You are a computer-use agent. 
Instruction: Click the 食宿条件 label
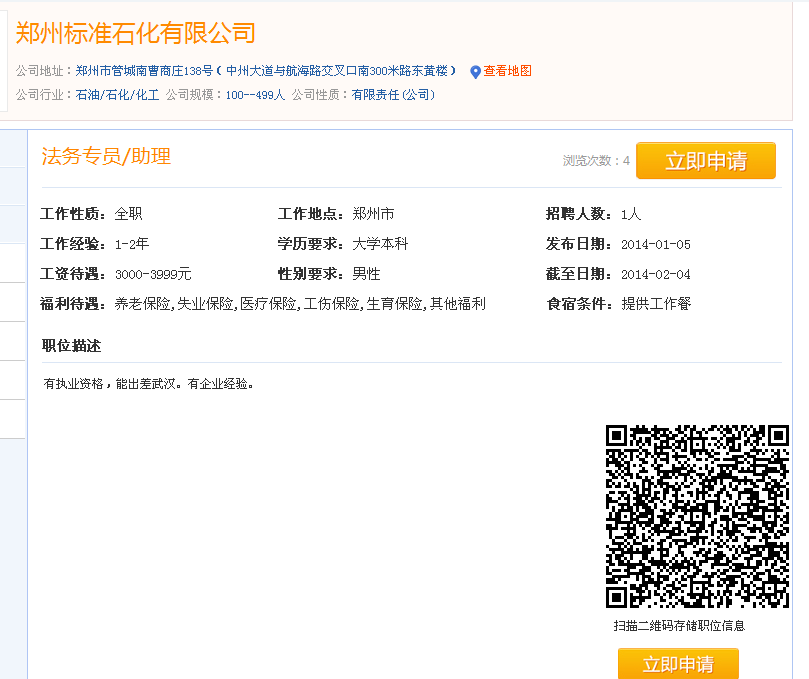tap(579, 304)
